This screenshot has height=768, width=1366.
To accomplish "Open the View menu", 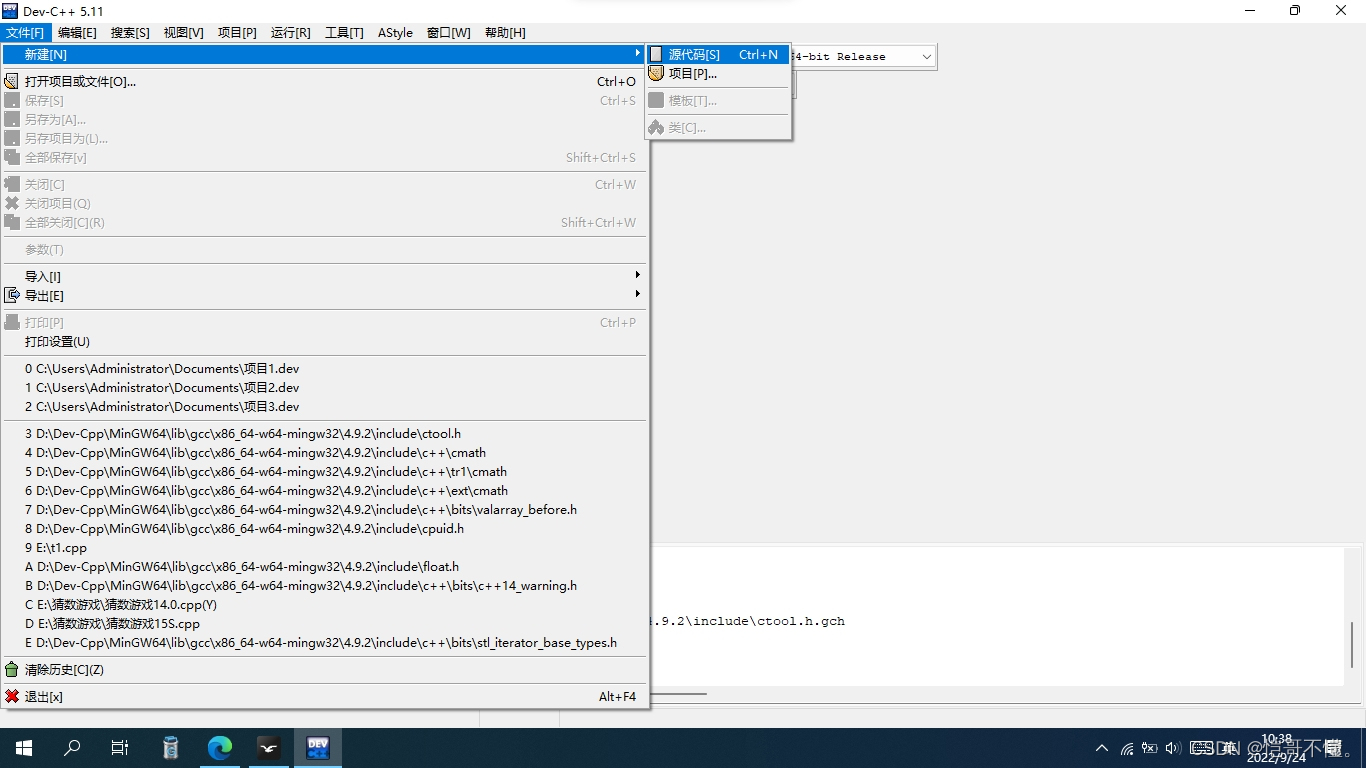I will pos(184,33).
